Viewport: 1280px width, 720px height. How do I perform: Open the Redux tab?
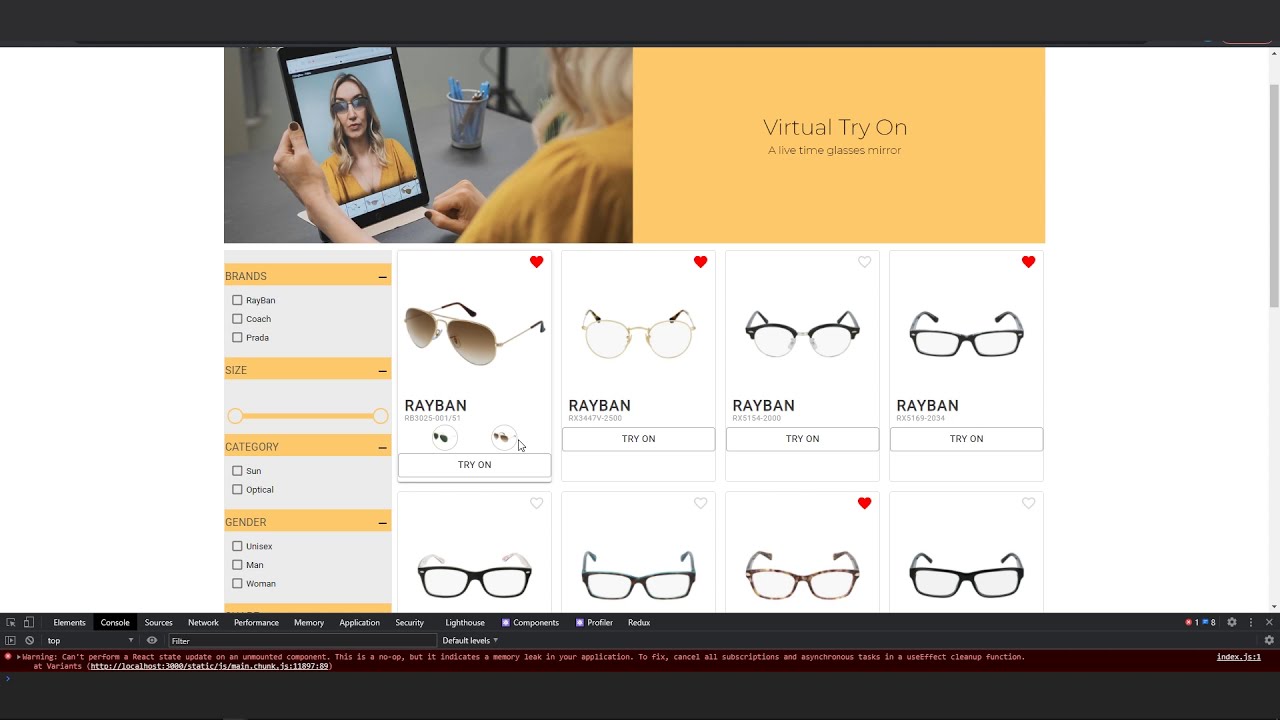[639, 622]
